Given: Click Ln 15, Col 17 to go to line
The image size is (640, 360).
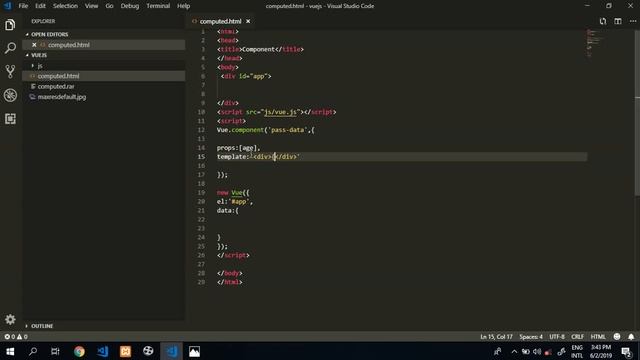Looking at the screenshot, I should 496,337.
